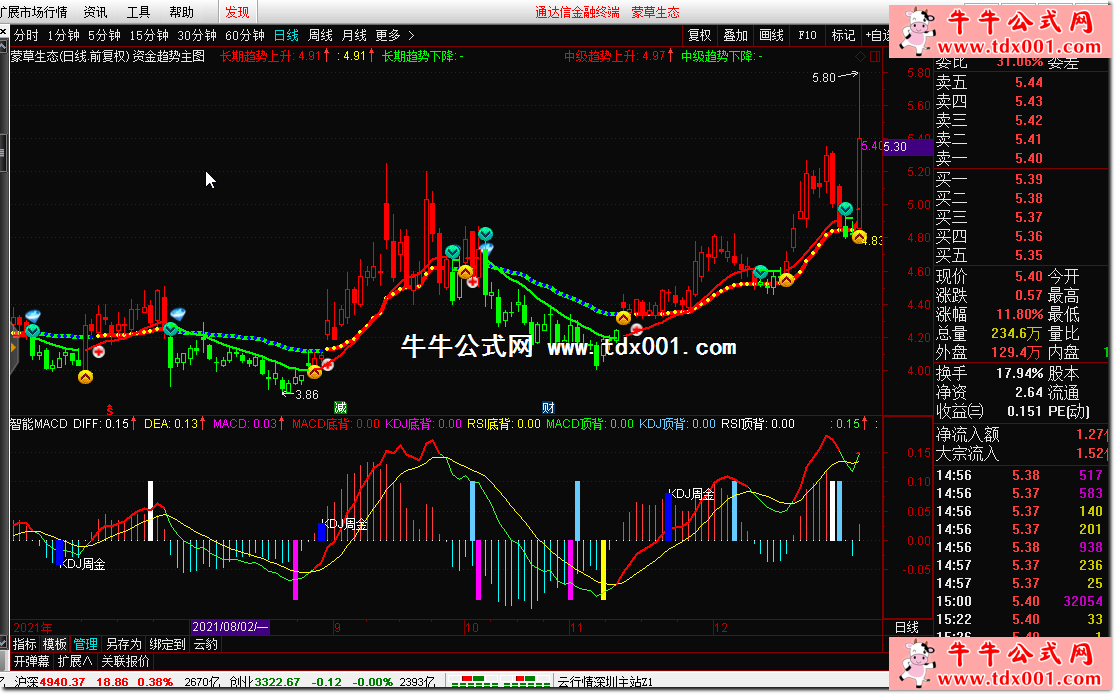Open the 工具 menu
Screen dimensions: 1117x695
138,12
